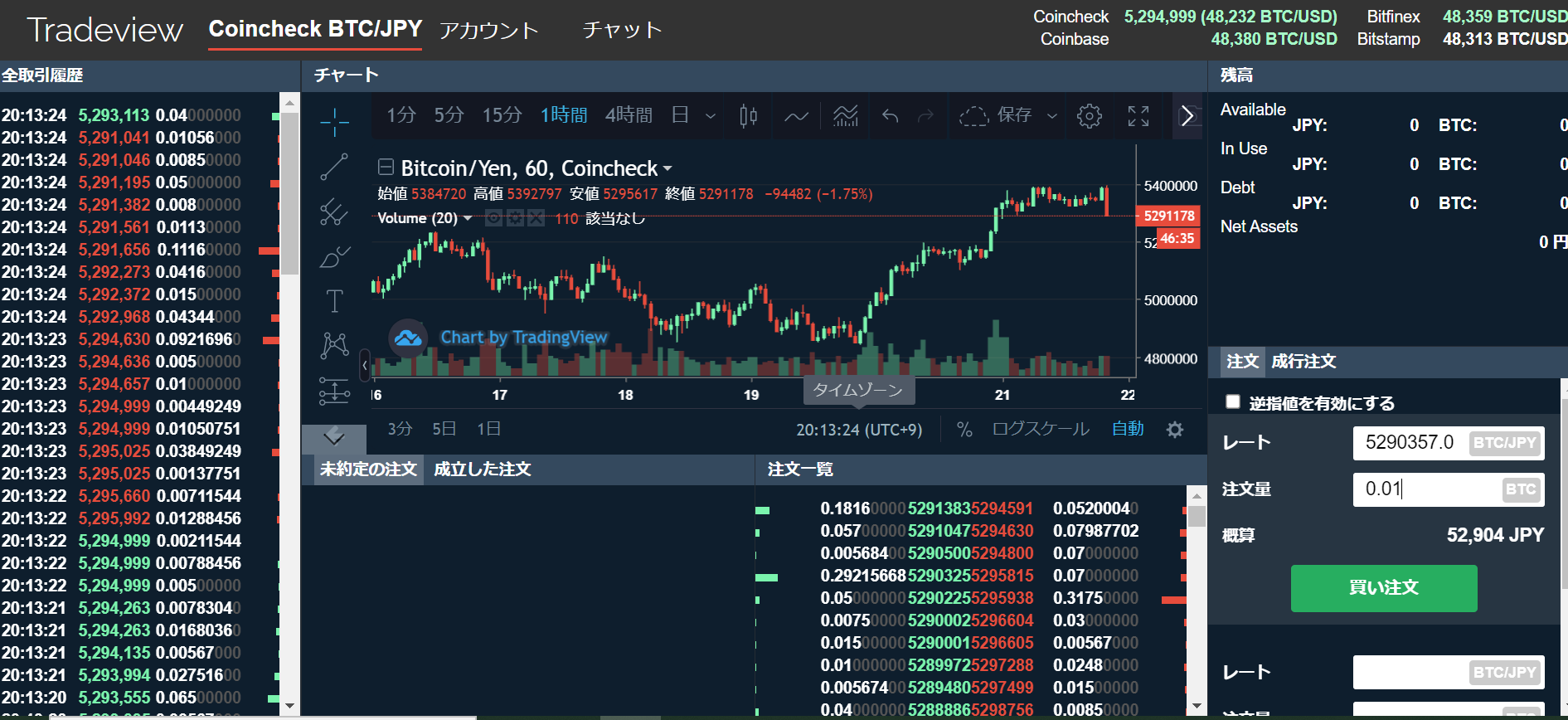
Task: Click the compare line chart icon
Action: pos(796,115)
